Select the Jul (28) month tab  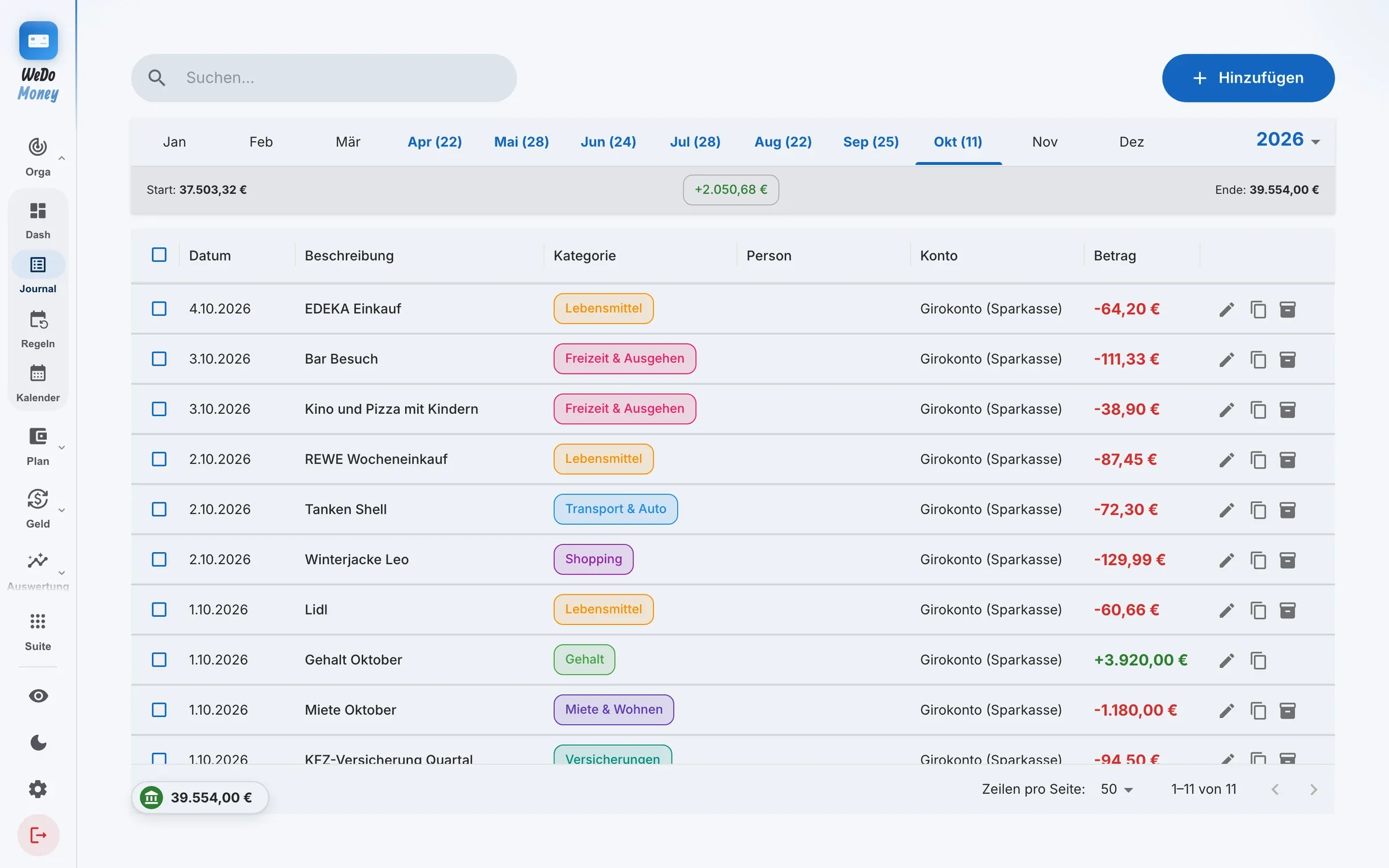pyautogui.click(x=695, y=142)
